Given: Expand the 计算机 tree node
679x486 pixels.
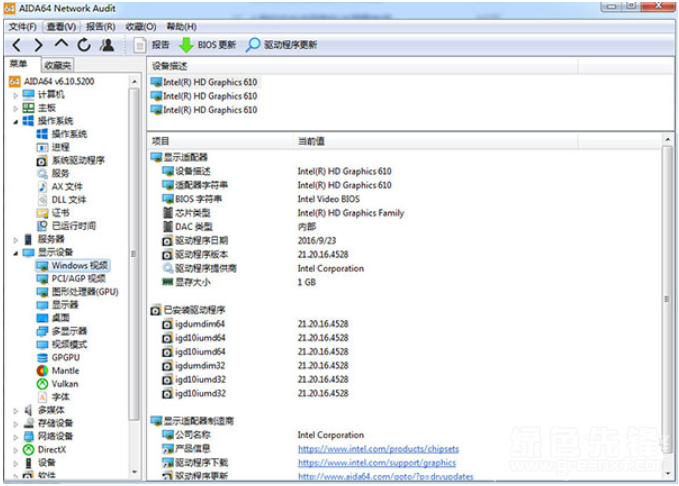Looking at the screenshot, I should click(x=16, y=95).
